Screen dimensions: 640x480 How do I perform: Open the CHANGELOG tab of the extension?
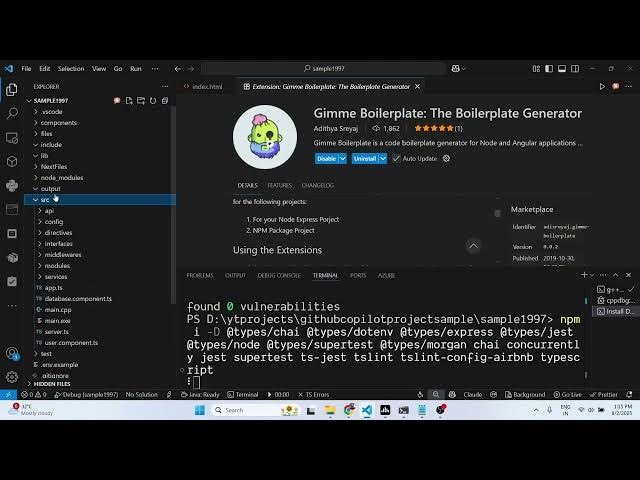(318, 185)
